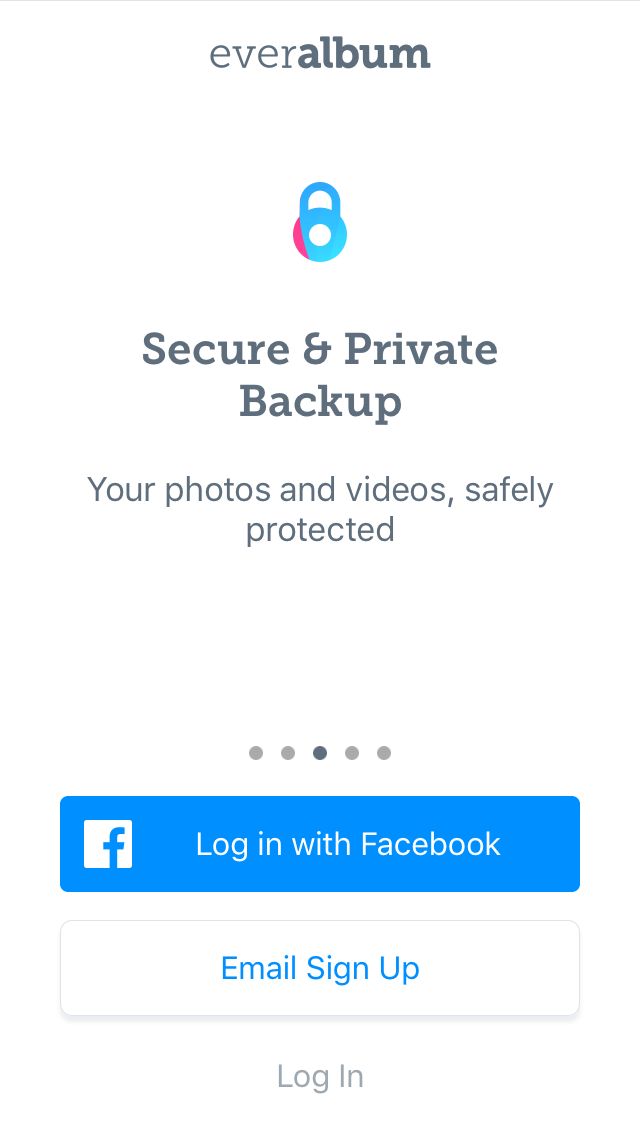Click the white keyhole circle in padlock

pyautogui.click(x=320, y=234)
